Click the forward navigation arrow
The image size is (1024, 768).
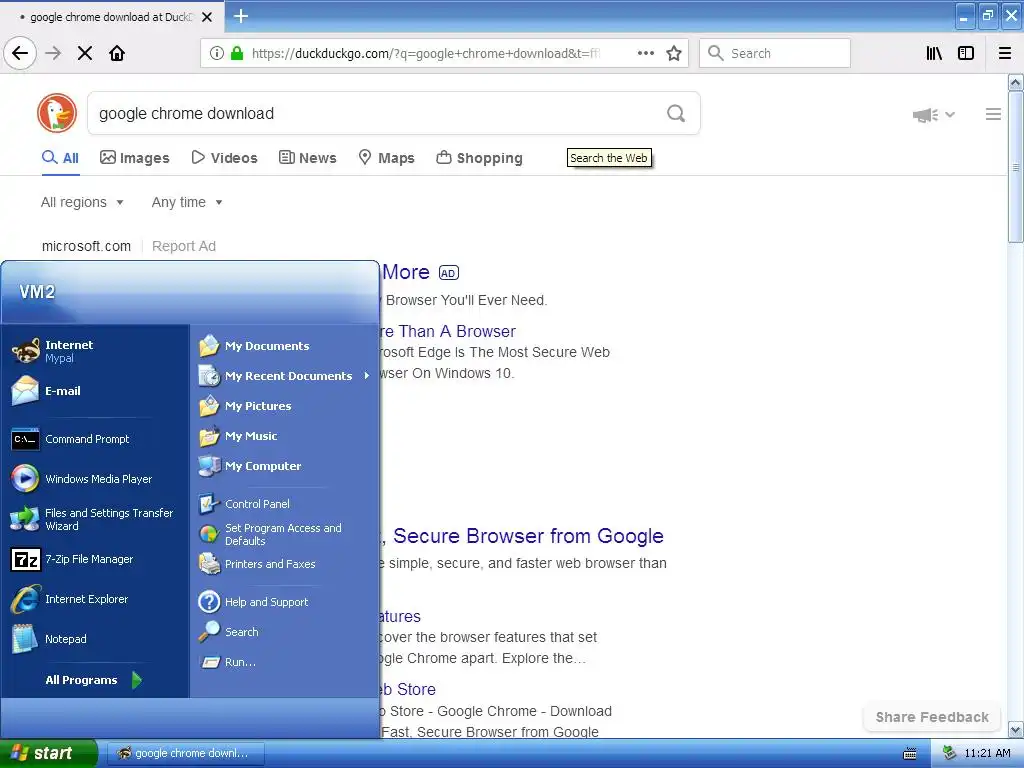[x=53, y=53]
